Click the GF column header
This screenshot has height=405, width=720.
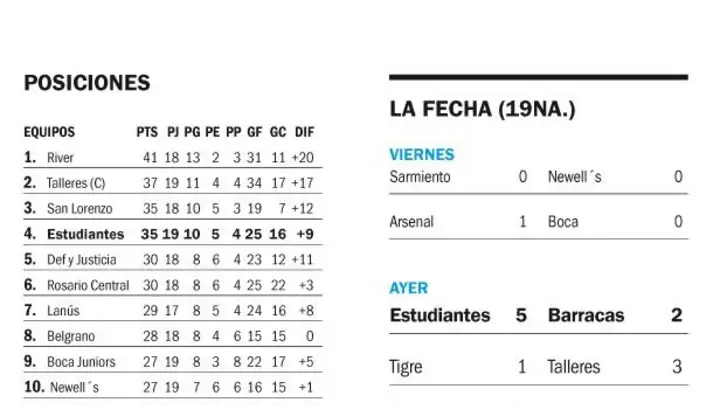[x=255, y=132]
